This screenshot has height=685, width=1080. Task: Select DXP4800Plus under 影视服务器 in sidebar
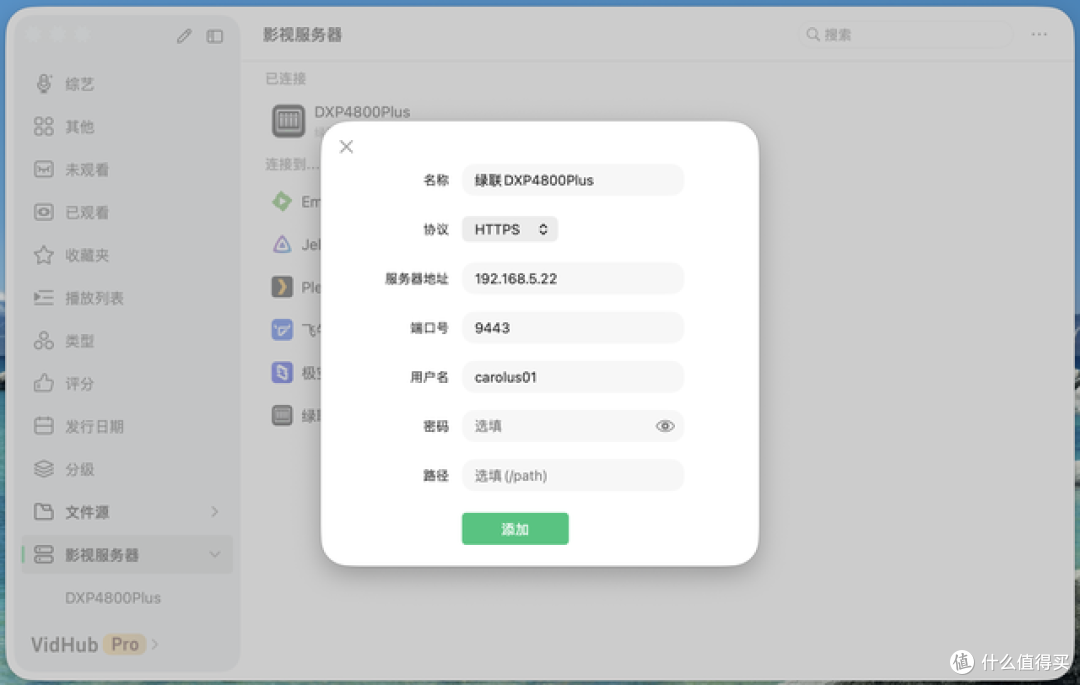[x=113, y=598]
